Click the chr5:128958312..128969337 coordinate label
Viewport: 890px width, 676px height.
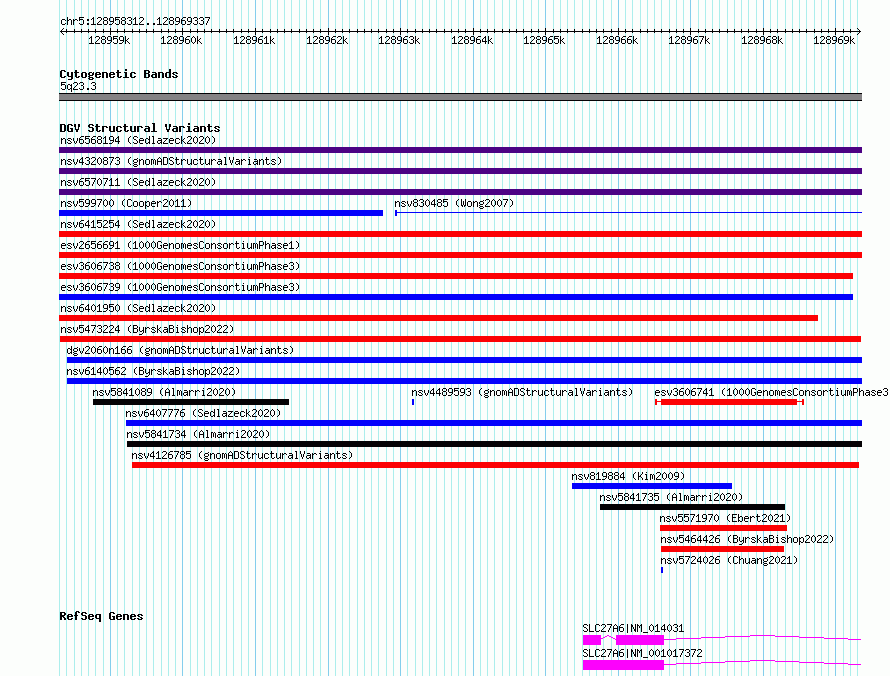(135, 21)
